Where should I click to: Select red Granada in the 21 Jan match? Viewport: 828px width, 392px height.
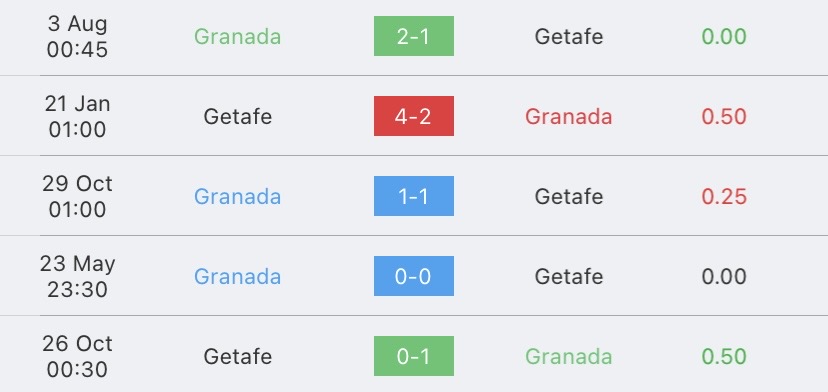569,116
